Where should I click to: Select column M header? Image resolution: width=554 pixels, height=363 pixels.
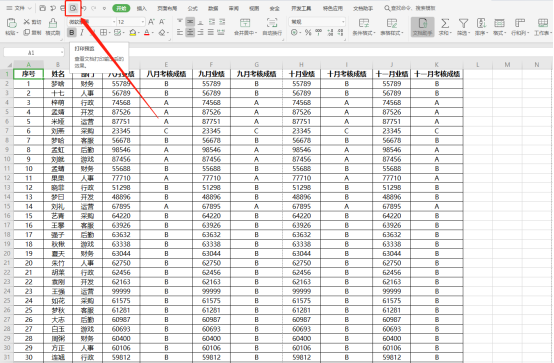[507, 64]
